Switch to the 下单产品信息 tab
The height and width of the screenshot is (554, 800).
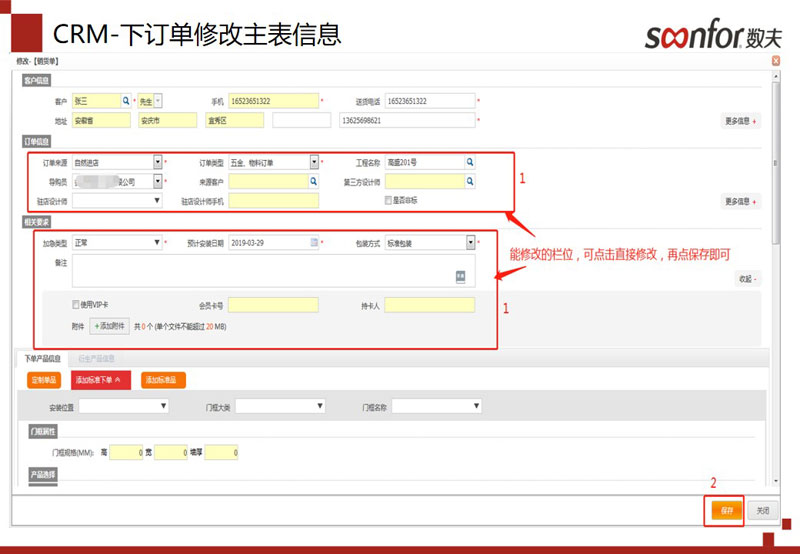42,358
